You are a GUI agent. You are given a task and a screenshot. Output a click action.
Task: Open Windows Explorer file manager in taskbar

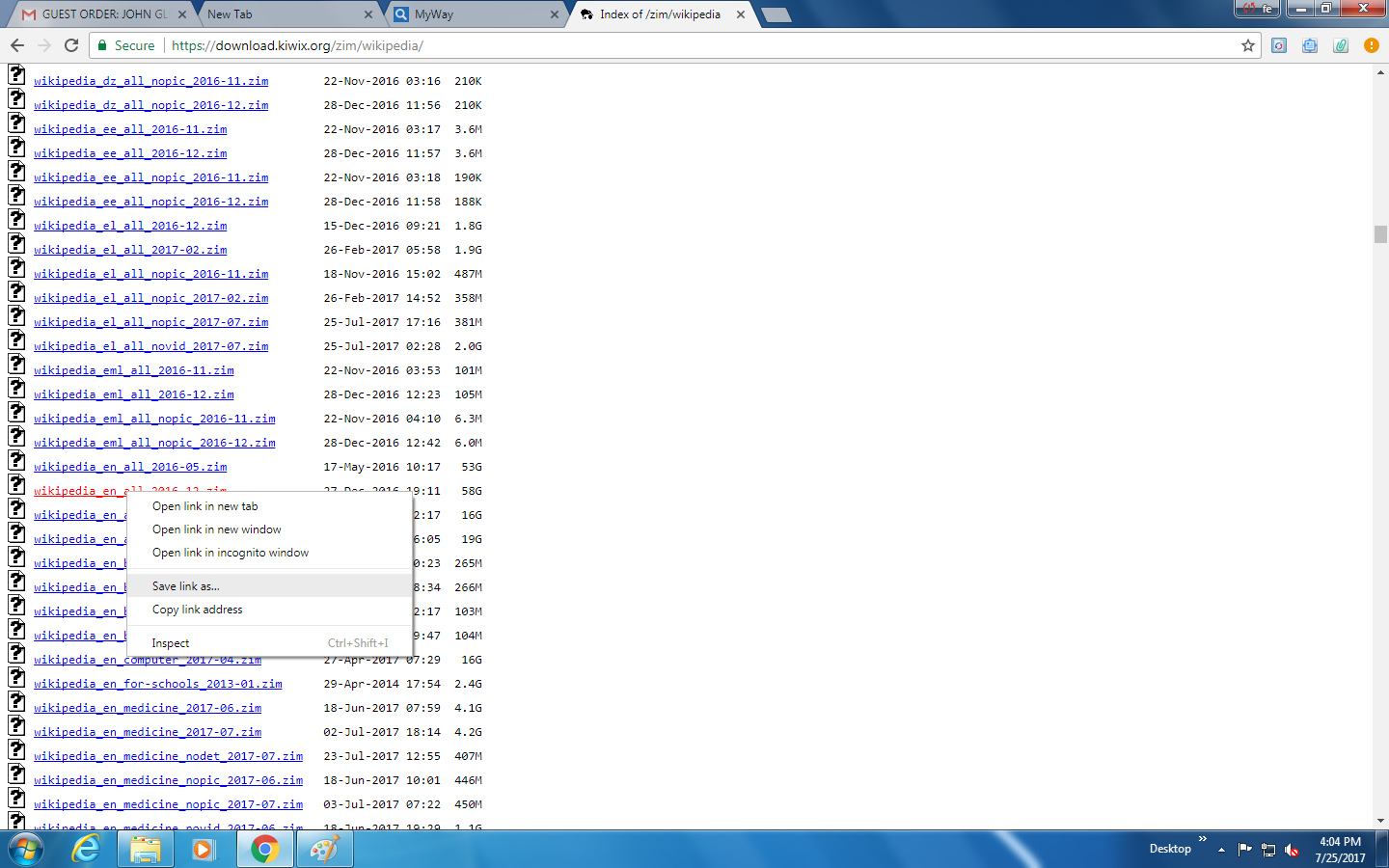pos(146,850)
